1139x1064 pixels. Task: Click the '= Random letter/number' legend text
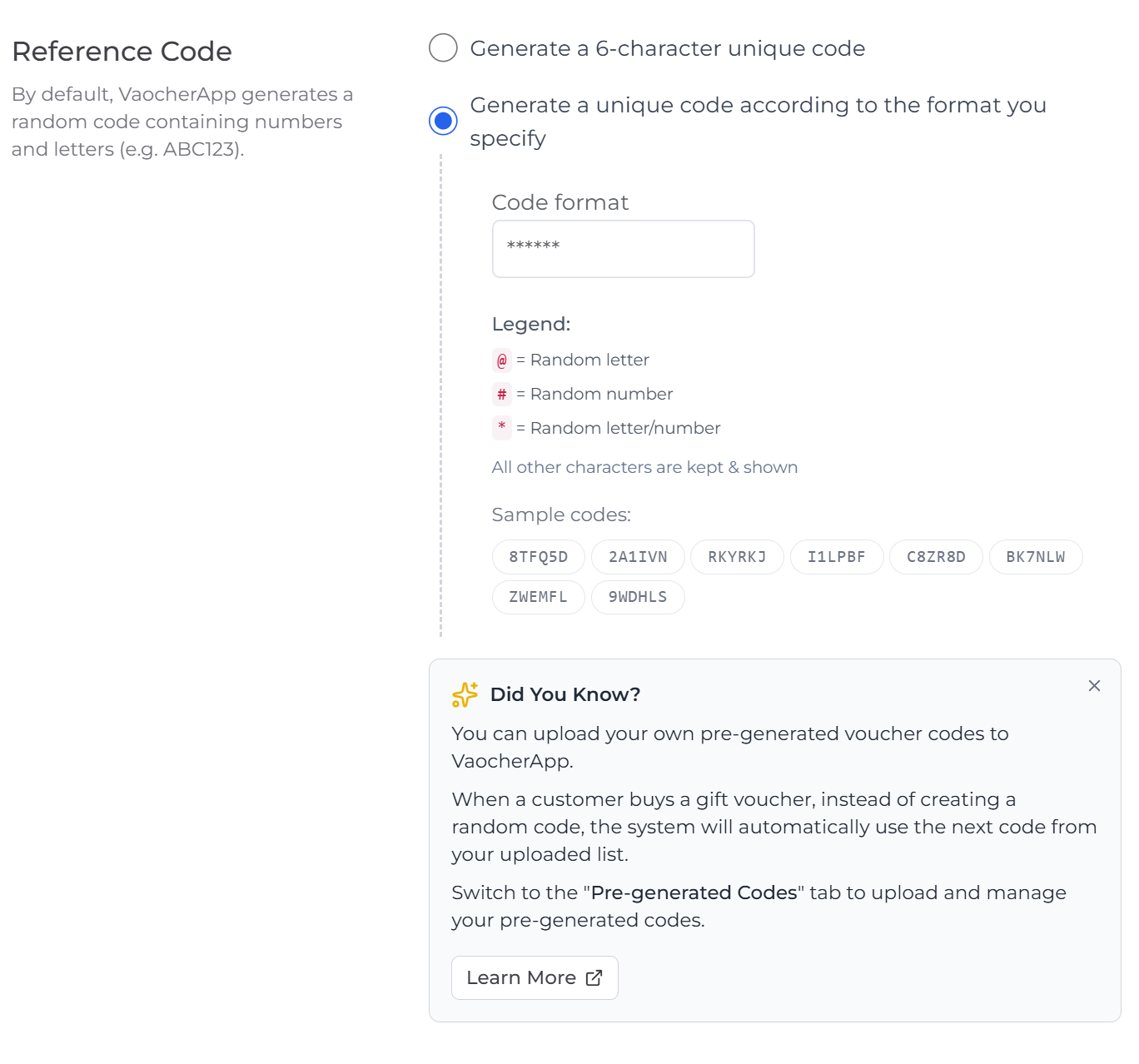coord(619,428)
